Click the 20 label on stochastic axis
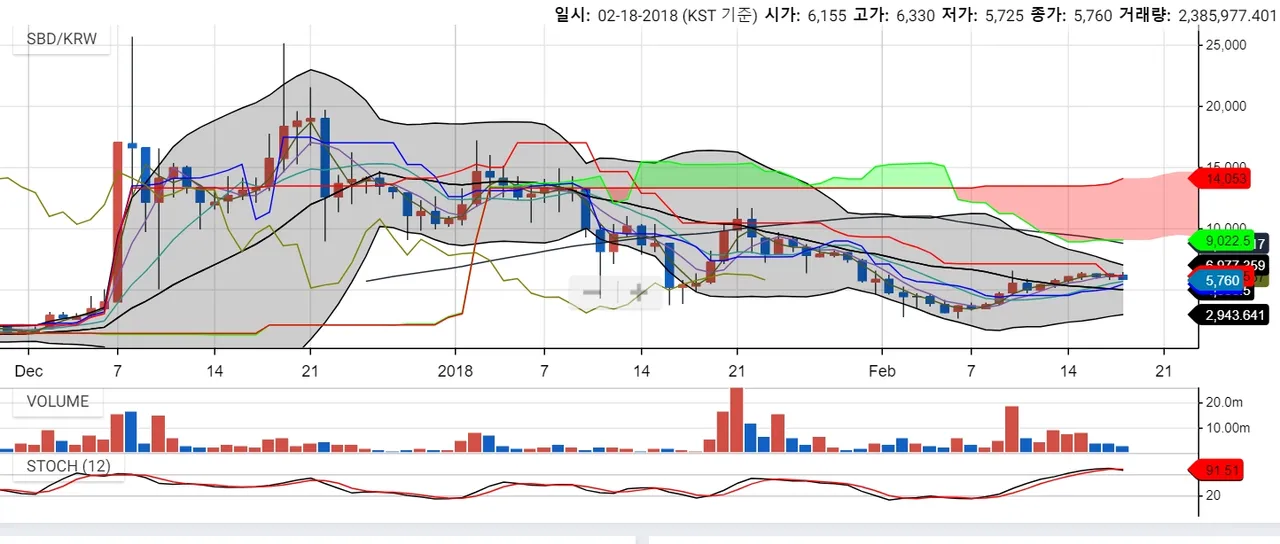The image size is (1280, 544). pos(1212,495)
